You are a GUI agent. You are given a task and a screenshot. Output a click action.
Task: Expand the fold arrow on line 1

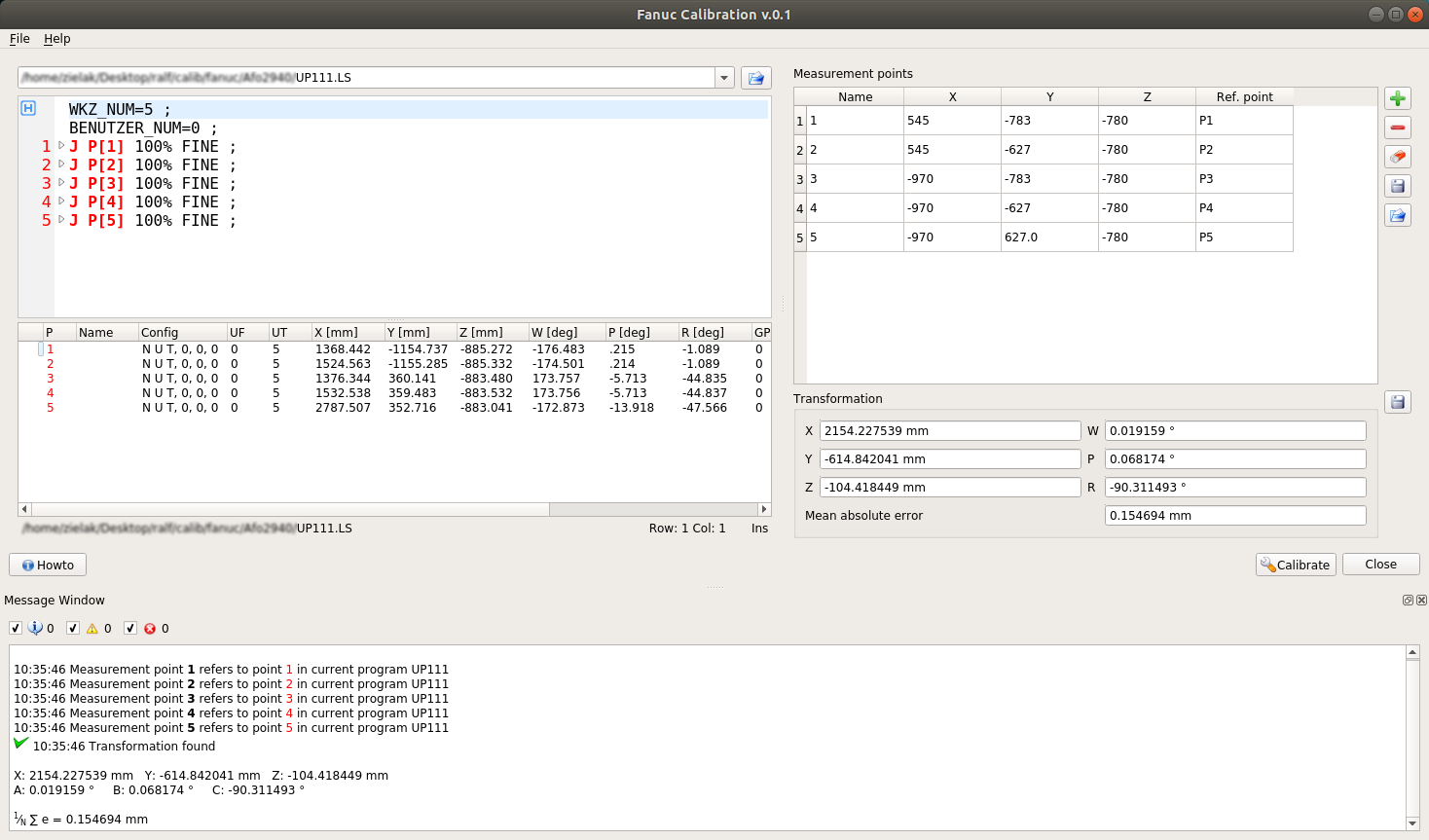(61, 146)
